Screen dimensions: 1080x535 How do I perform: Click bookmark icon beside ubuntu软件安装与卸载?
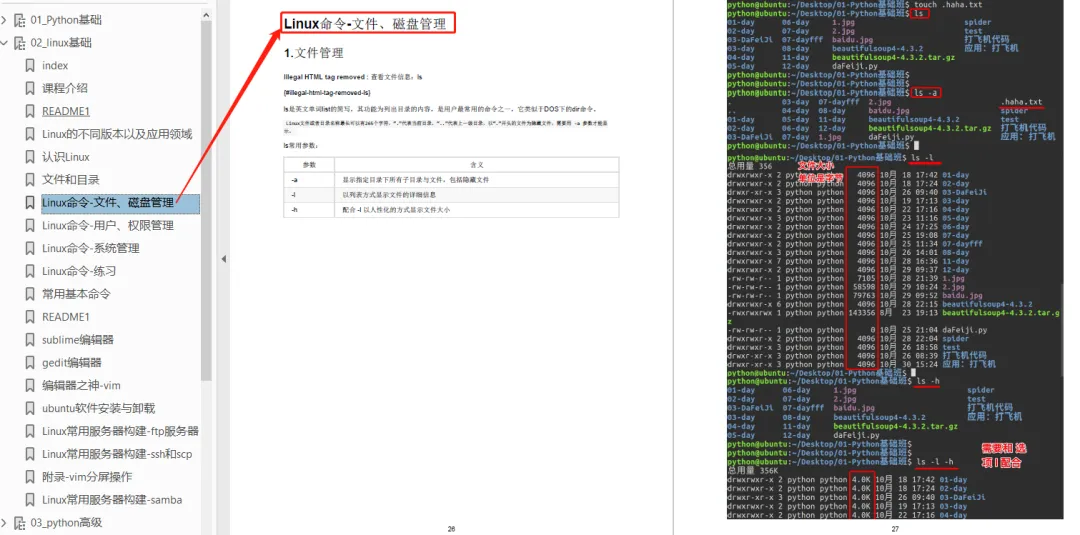tap(30, 408)
